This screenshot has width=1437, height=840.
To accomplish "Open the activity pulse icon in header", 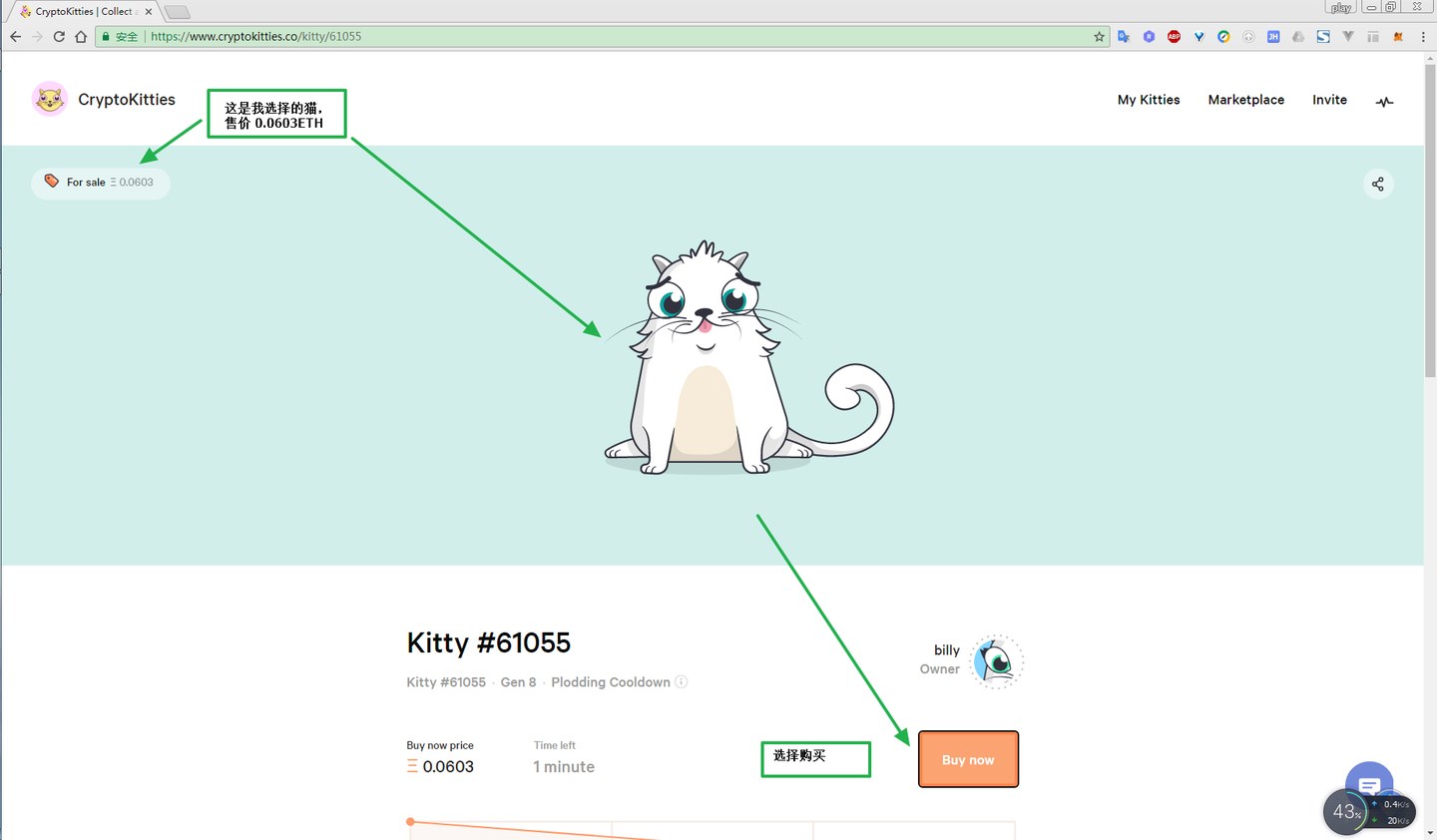I will point(1384,101).
